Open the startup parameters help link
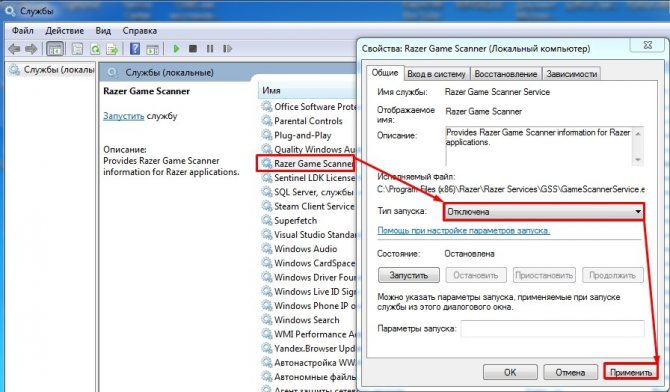Image resolution: width=670 pixels, height=392 pixels. [463, 231]
